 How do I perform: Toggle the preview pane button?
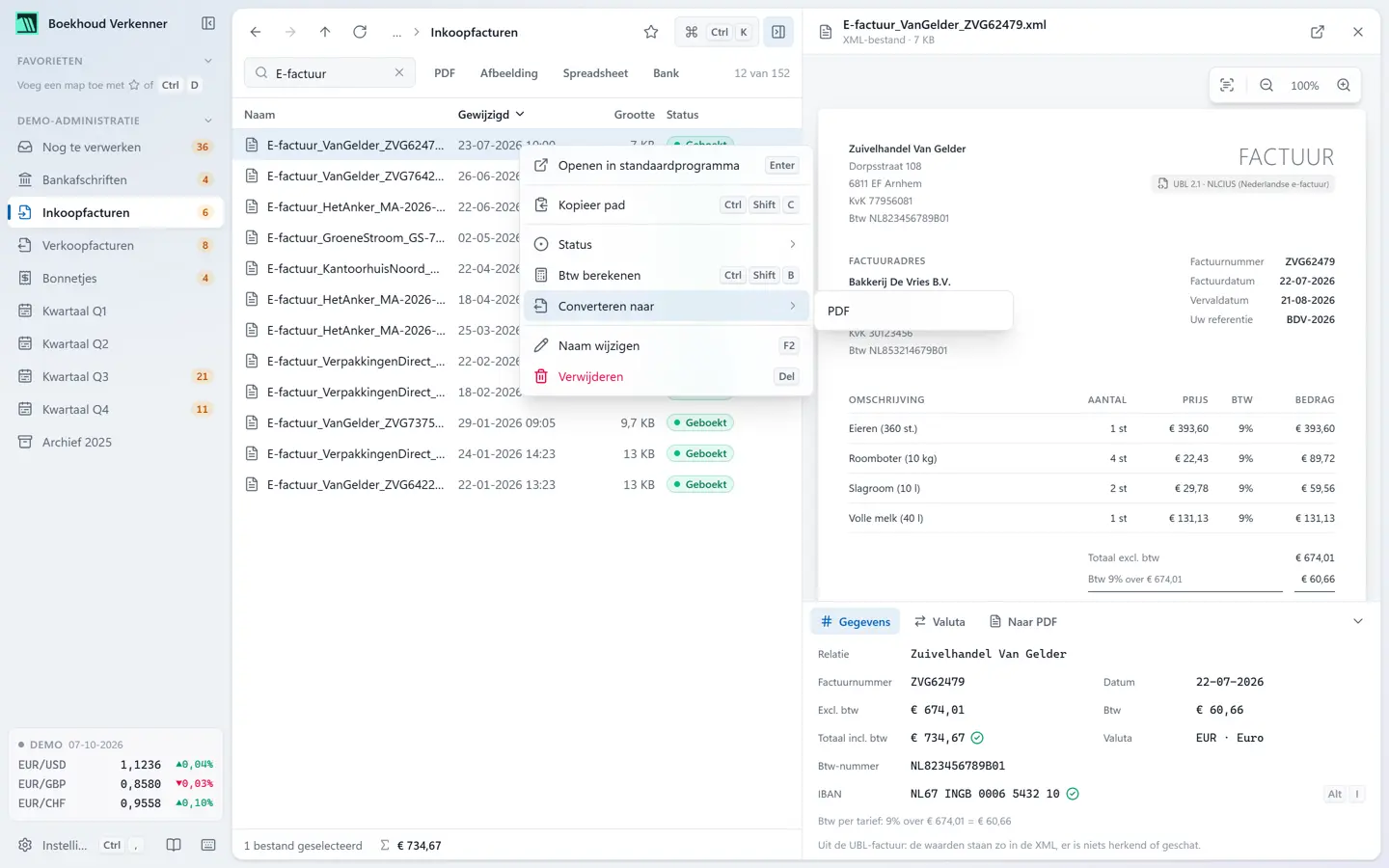(x=778, y=32)
